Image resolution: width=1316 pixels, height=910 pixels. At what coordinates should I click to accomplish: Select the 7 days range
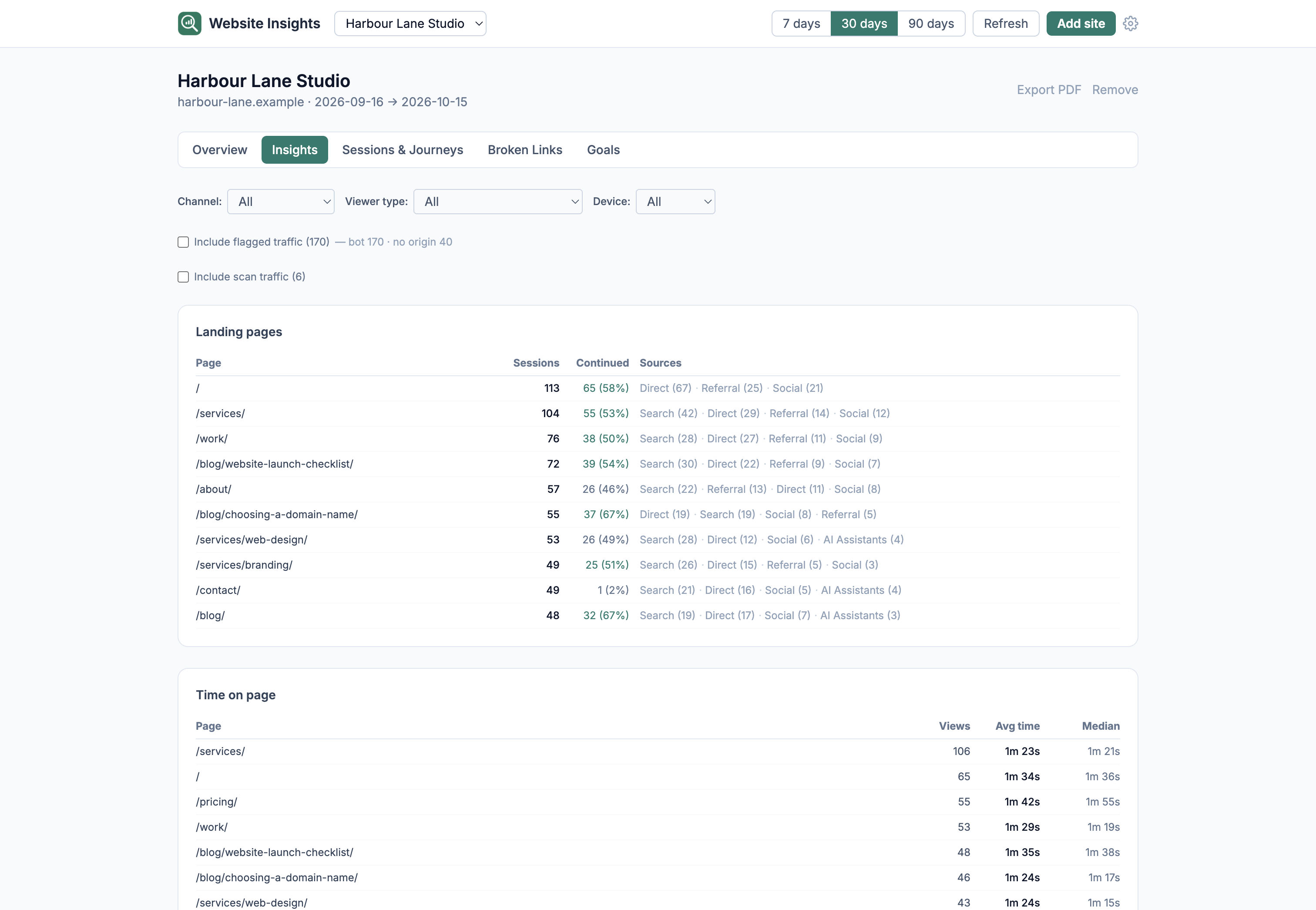tap(801, 24)
